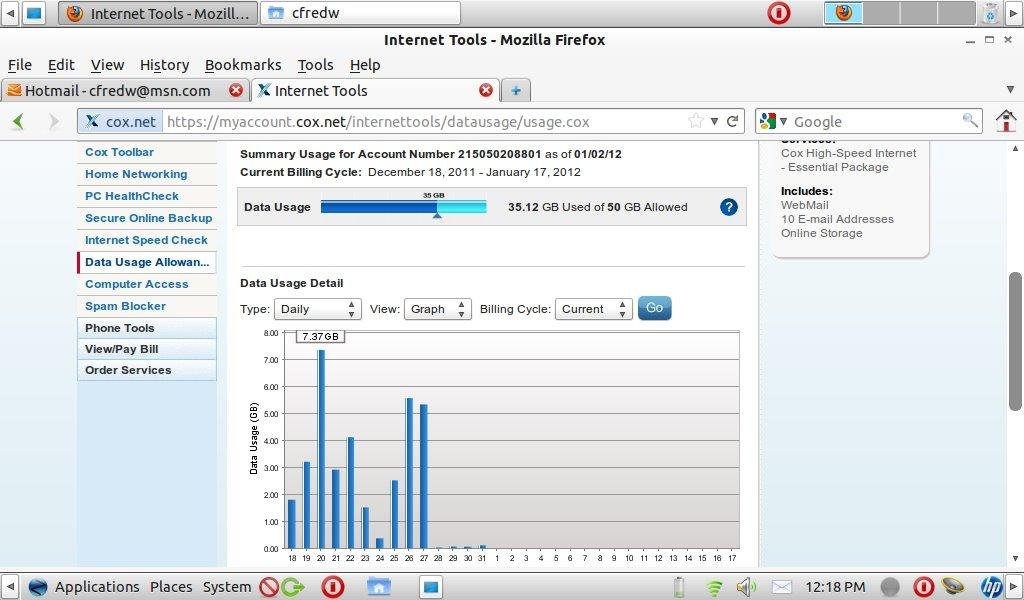This screenshot has width=1024, height=600.
Task: Open the Home Networking link
Action: pyautogui.click(x=136, y=174)
